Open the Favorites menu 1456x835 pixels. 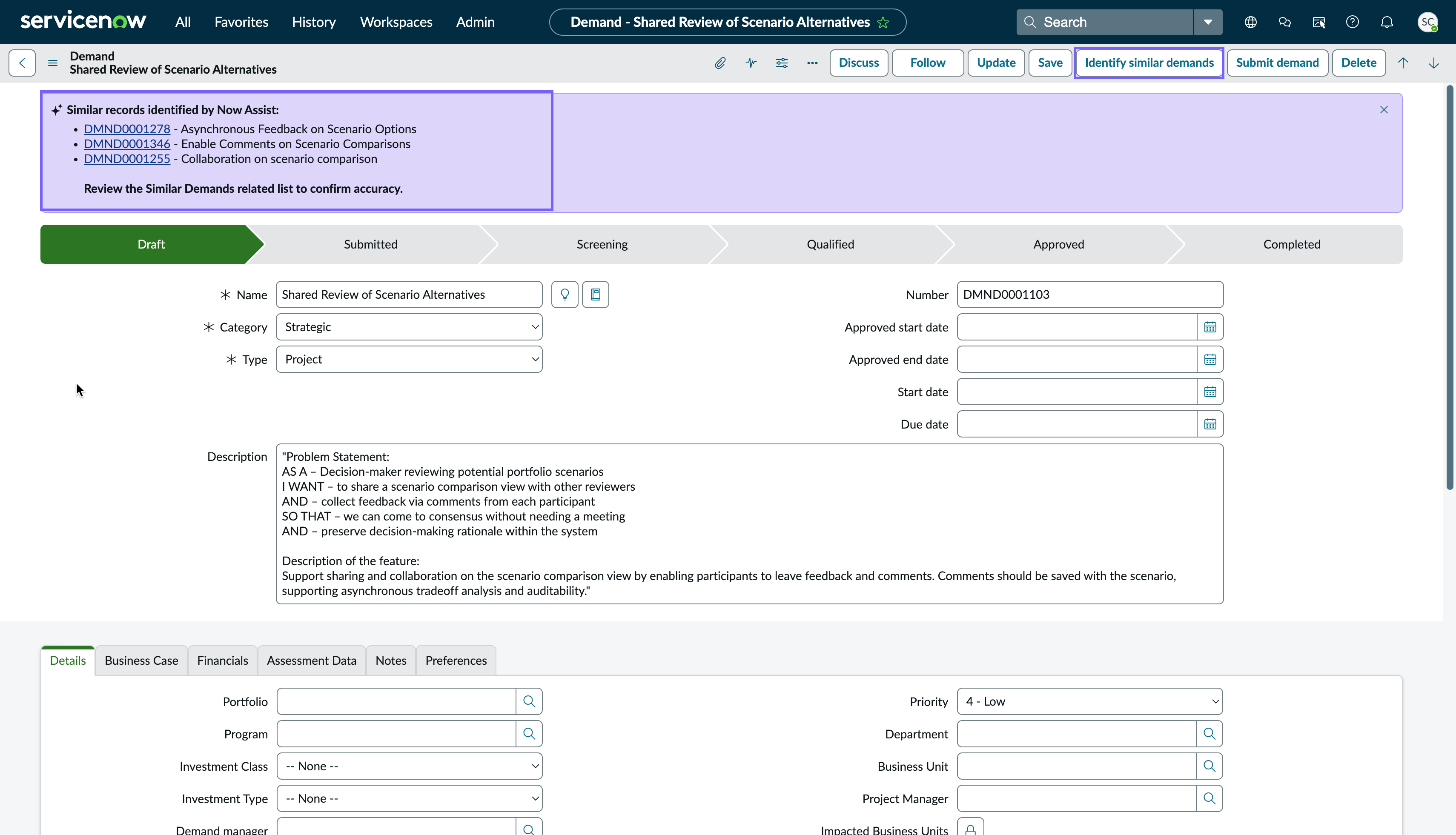click(241, 23)
